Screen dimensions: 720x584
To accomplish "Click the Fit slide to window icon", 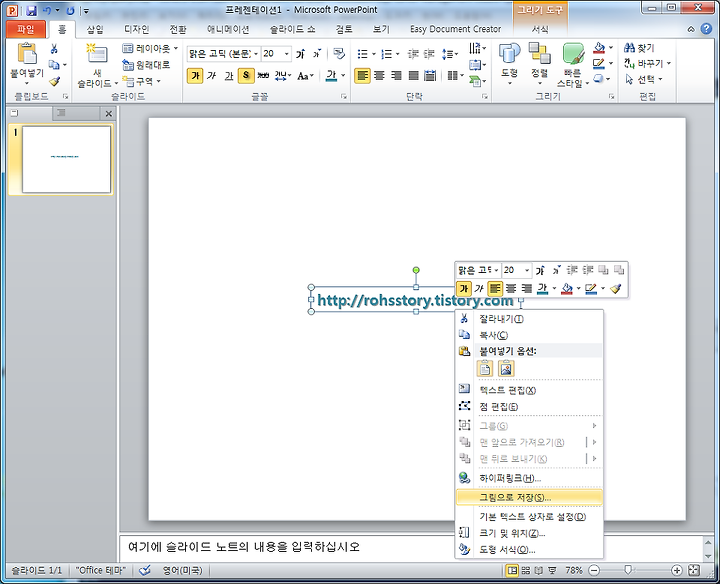I will (x=694, y=570).
